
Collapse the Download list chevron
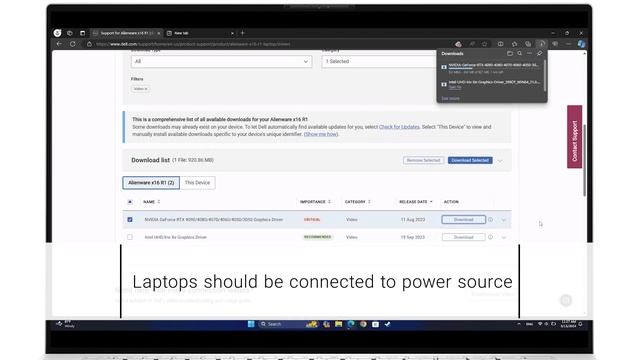click(500, 161)
